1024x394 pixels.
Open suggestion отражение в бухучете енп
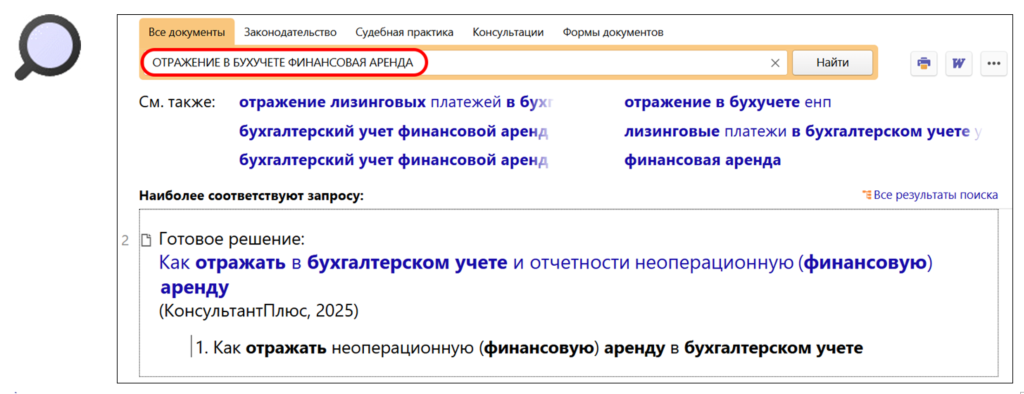[728, 103]
